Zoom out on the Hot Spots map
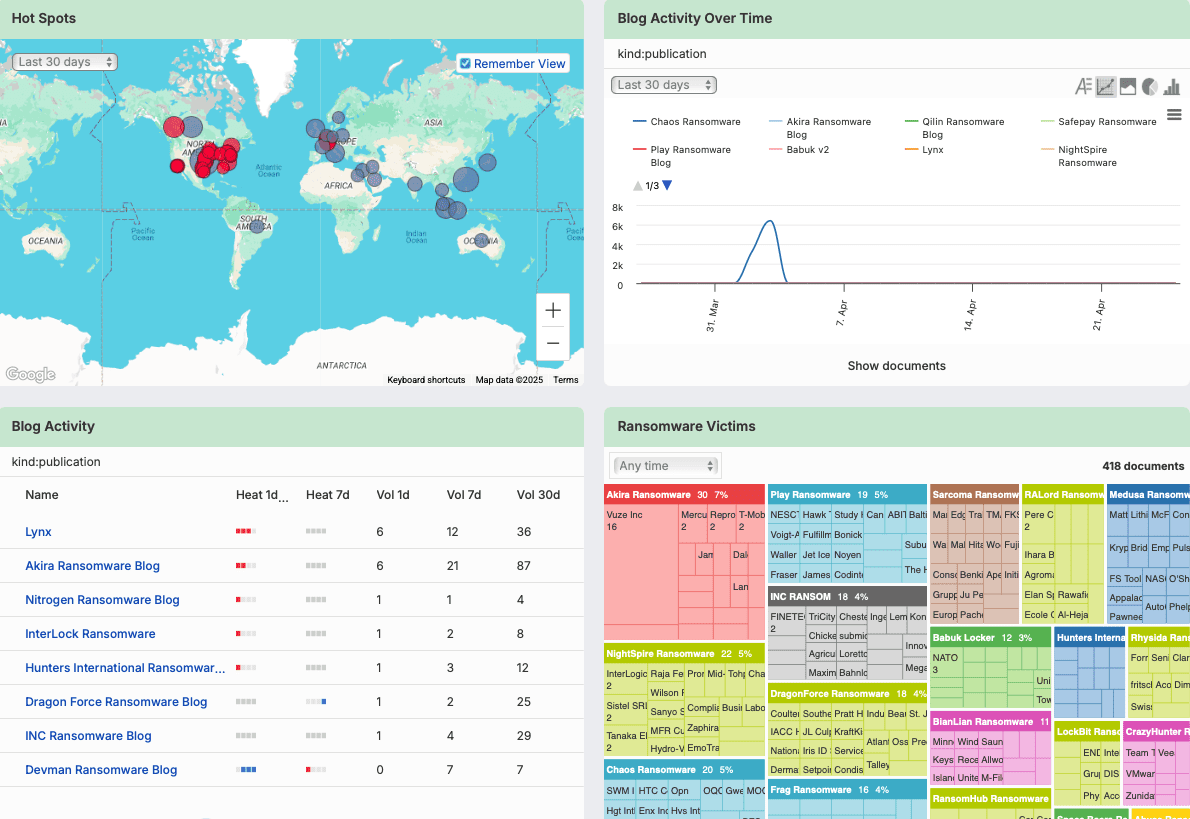This screenshot has width=1190, height=819. [553, 343]
